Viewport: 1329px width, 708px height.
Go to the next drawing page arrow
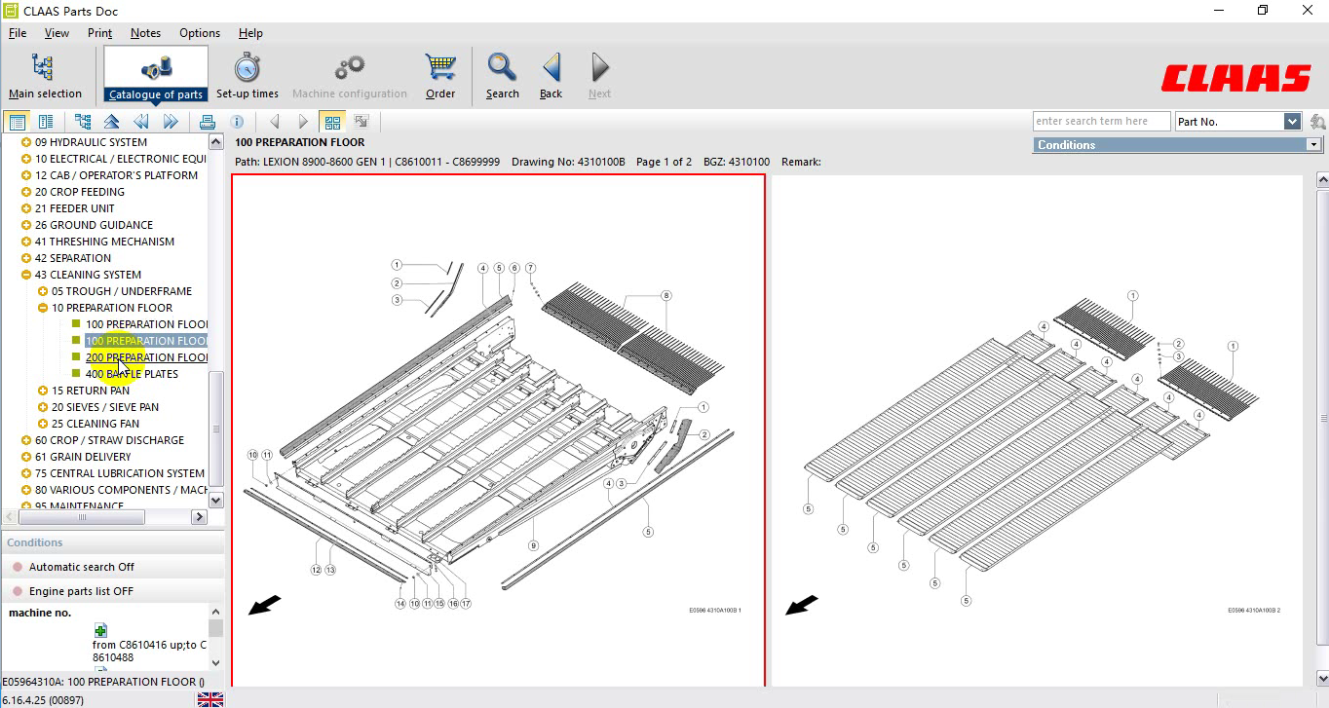click(x=303, y=122)
